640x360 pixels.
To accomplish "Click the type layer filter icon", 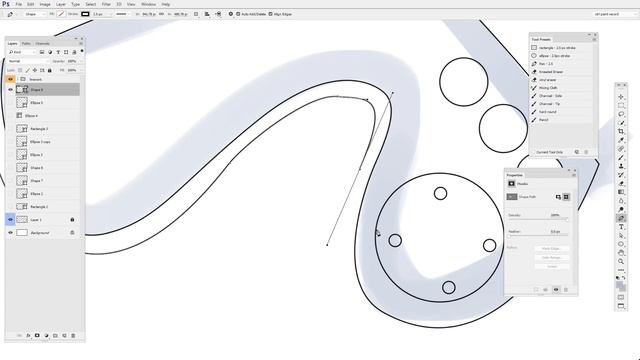I will (x=58, y=52).
